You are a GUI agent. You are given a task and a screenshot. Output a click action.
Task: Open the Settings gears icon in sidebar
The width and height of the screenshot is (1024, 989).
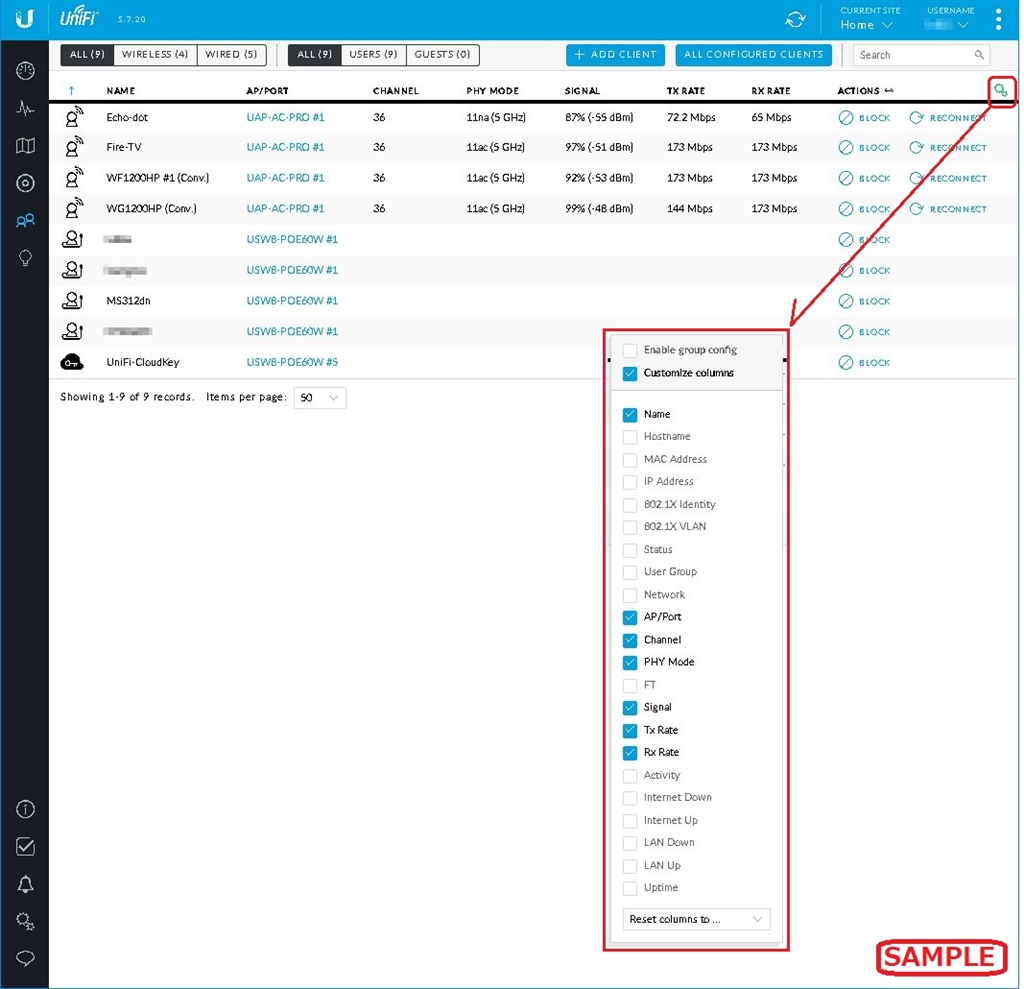click(x=25, y=921)
